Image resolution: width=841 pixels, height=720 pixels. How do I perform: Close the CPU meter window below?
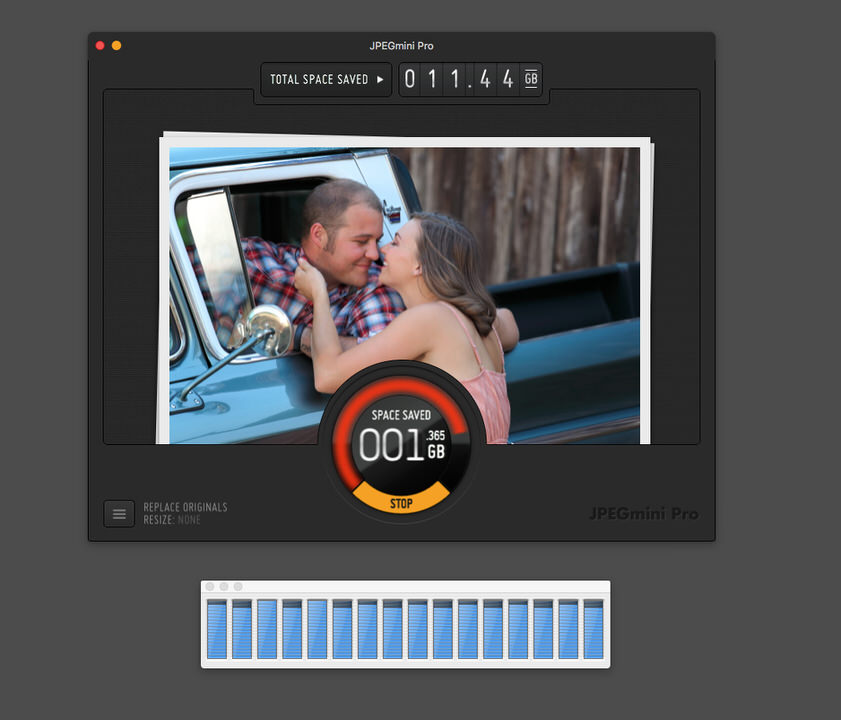tap(210, 586)
